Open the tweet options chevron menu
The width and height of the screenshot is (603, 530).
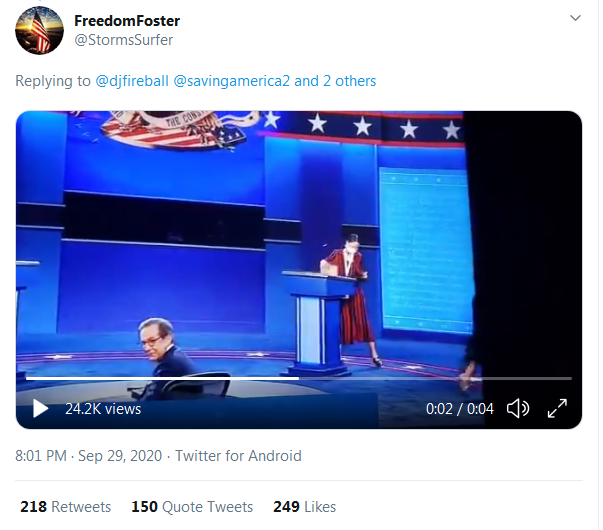(575, 19)
